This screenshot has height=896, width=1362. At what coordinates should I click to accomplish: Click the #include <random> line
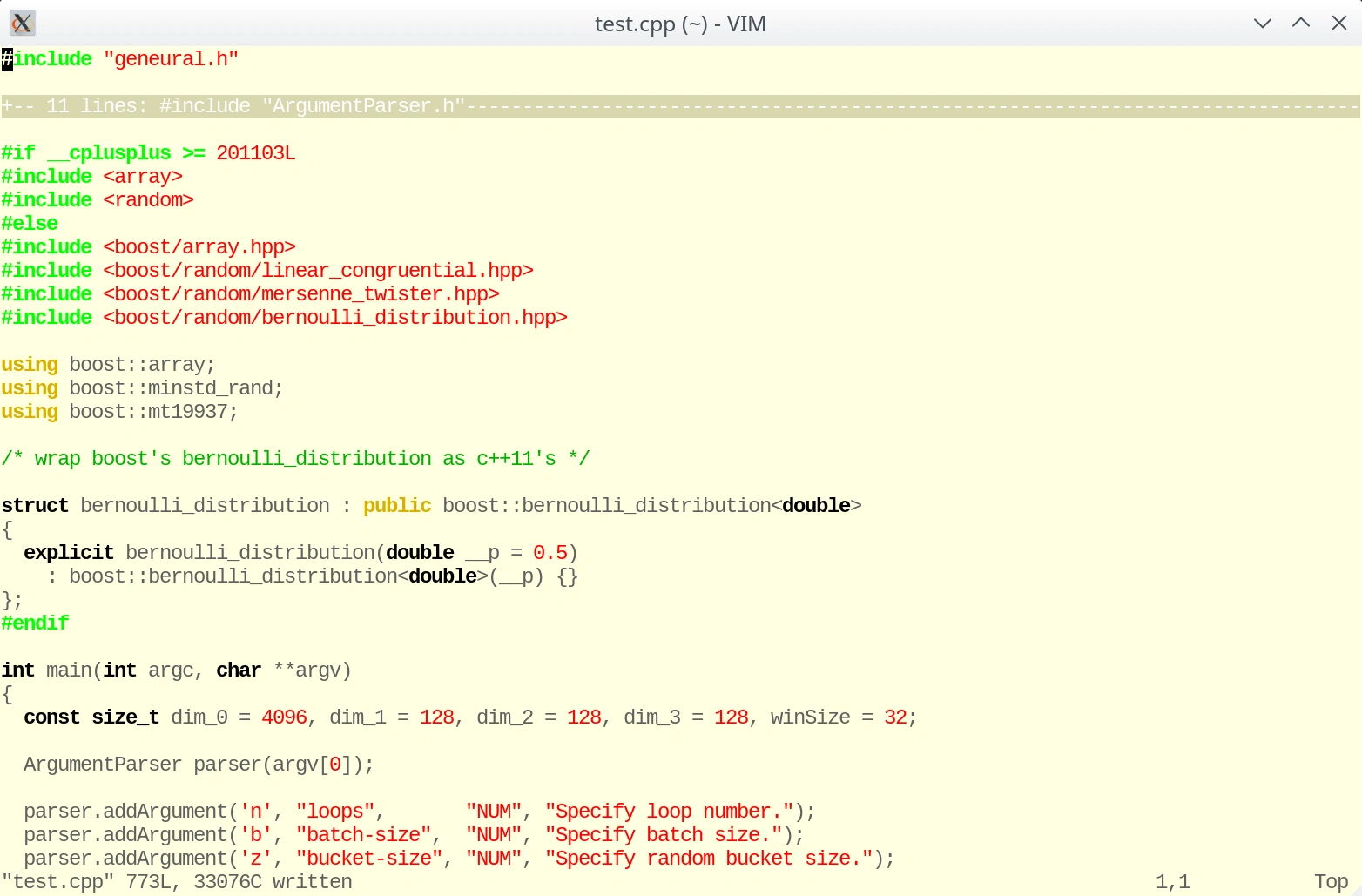[98, 200]
